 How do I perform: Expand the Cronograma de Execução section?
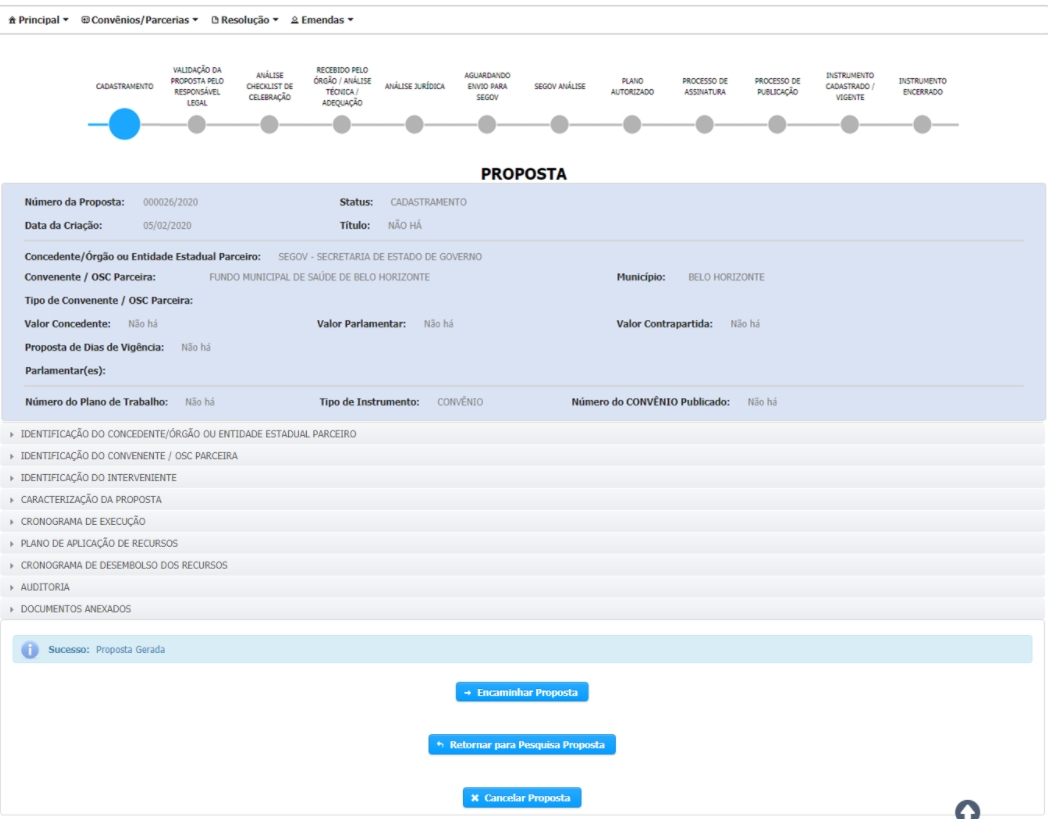83,521
